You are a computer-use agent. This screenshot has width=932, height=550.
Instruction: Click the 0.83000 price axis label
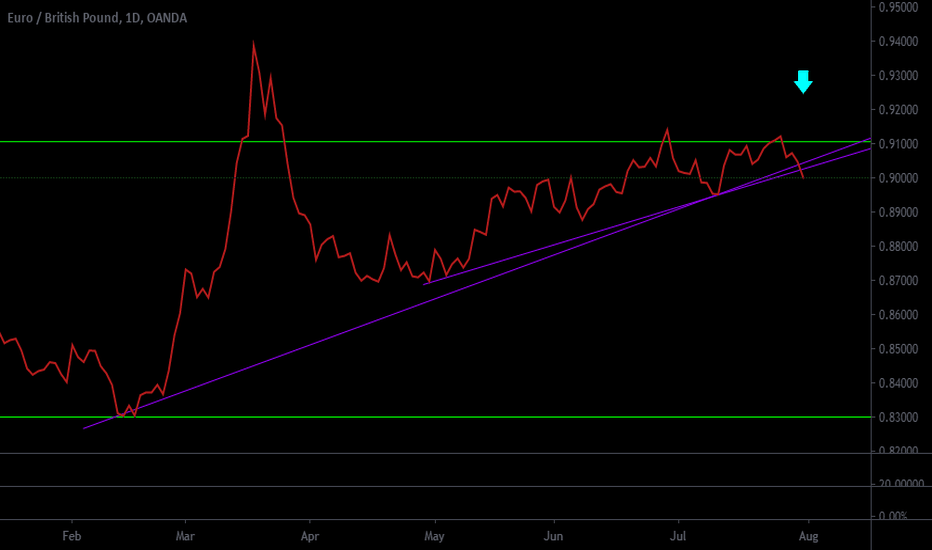tap(898, 417)
